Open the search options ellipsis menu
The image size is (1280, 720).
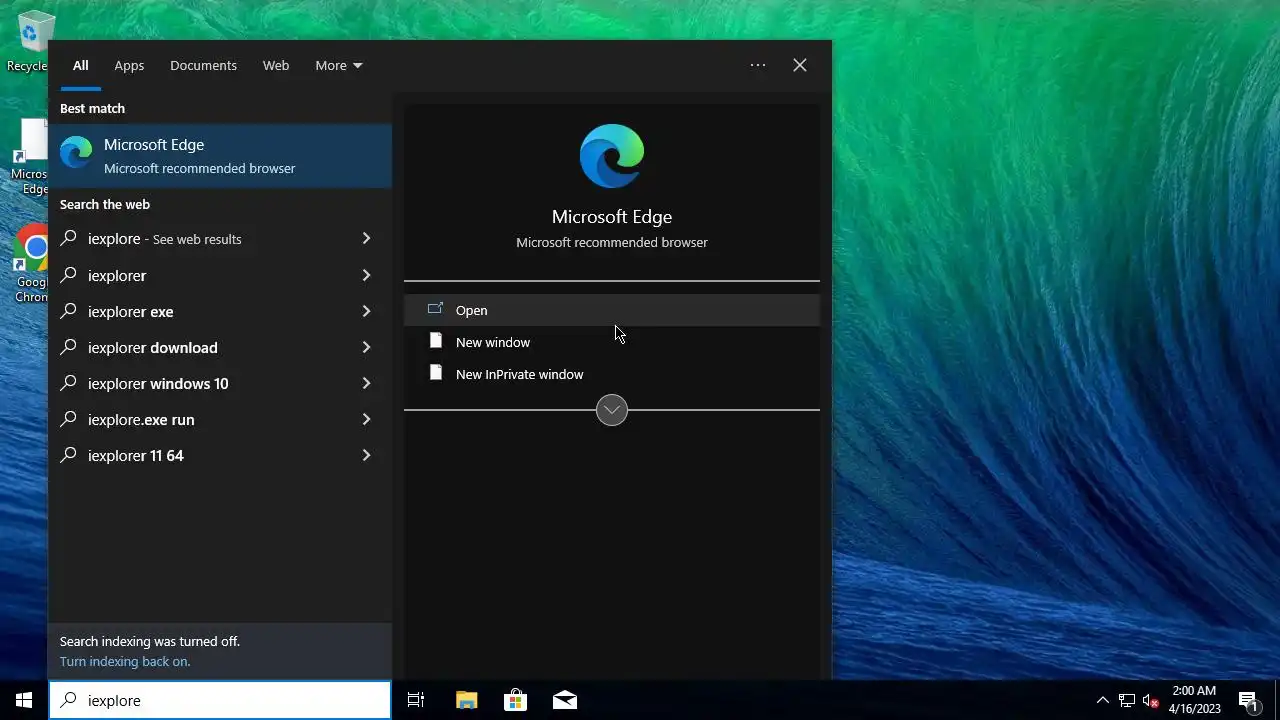coord(758,65)
